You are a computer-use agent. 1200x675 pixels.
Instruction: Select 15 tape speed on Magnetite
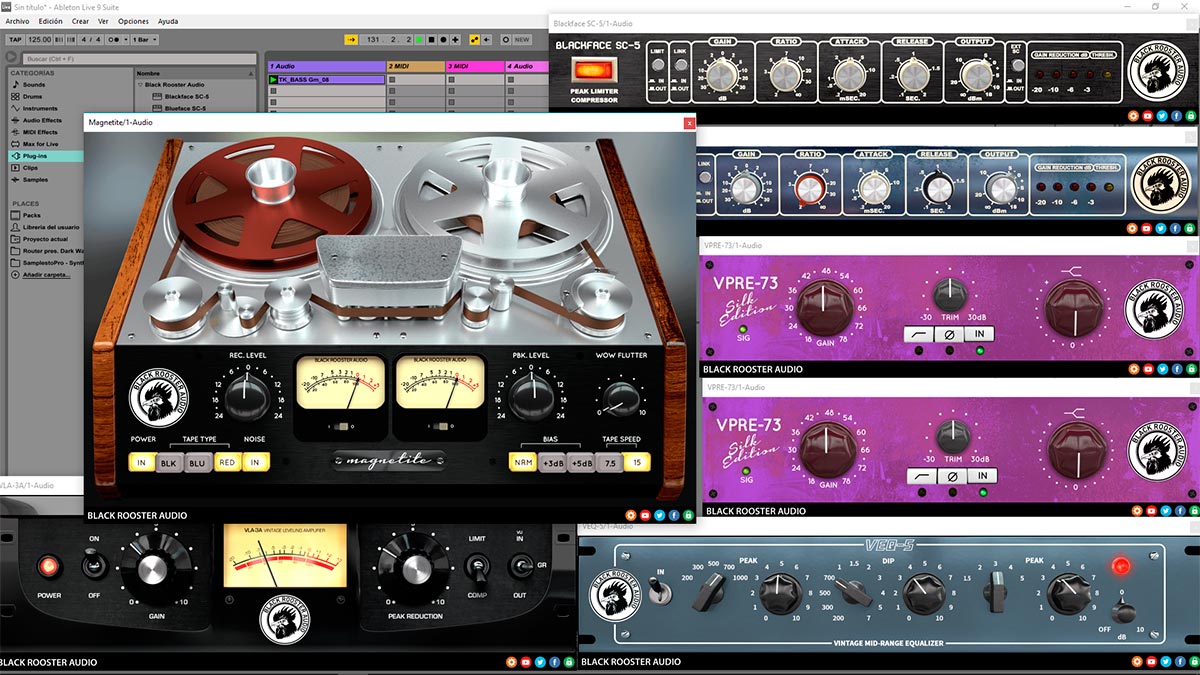pos(637,462)
